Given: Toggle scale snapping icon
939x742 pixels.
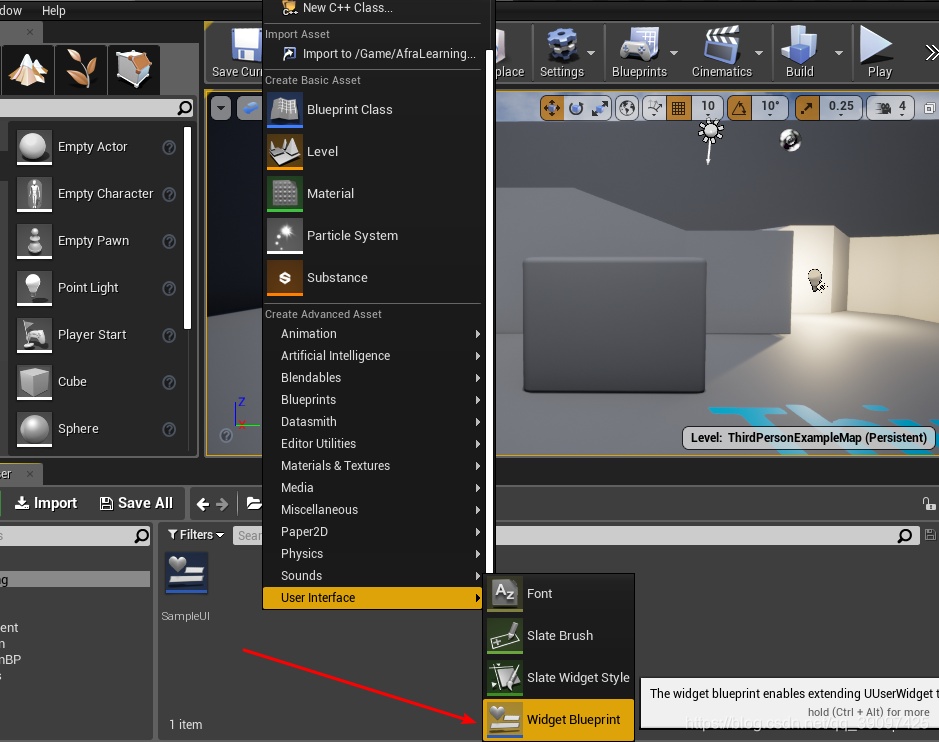Looking at the screenshot, I should (807, 108).
